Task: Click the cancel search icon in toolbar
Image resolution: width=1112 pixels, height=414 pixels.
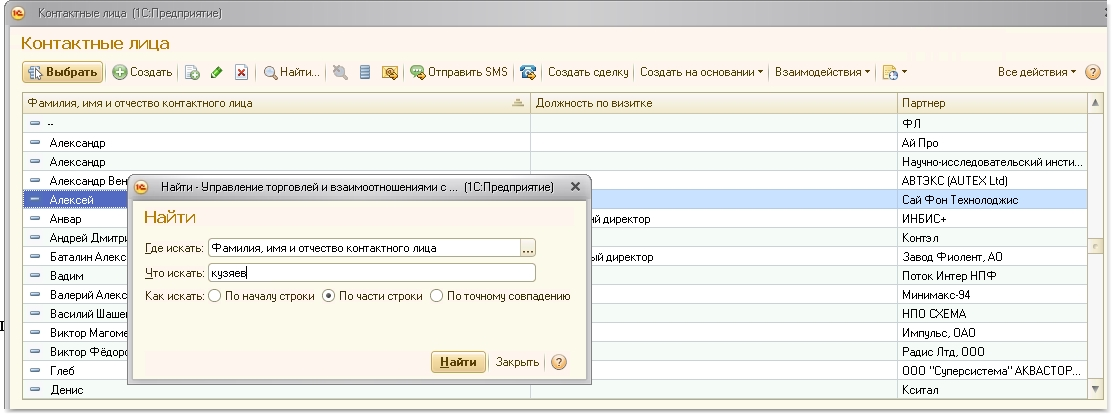Action: [340, 72]
